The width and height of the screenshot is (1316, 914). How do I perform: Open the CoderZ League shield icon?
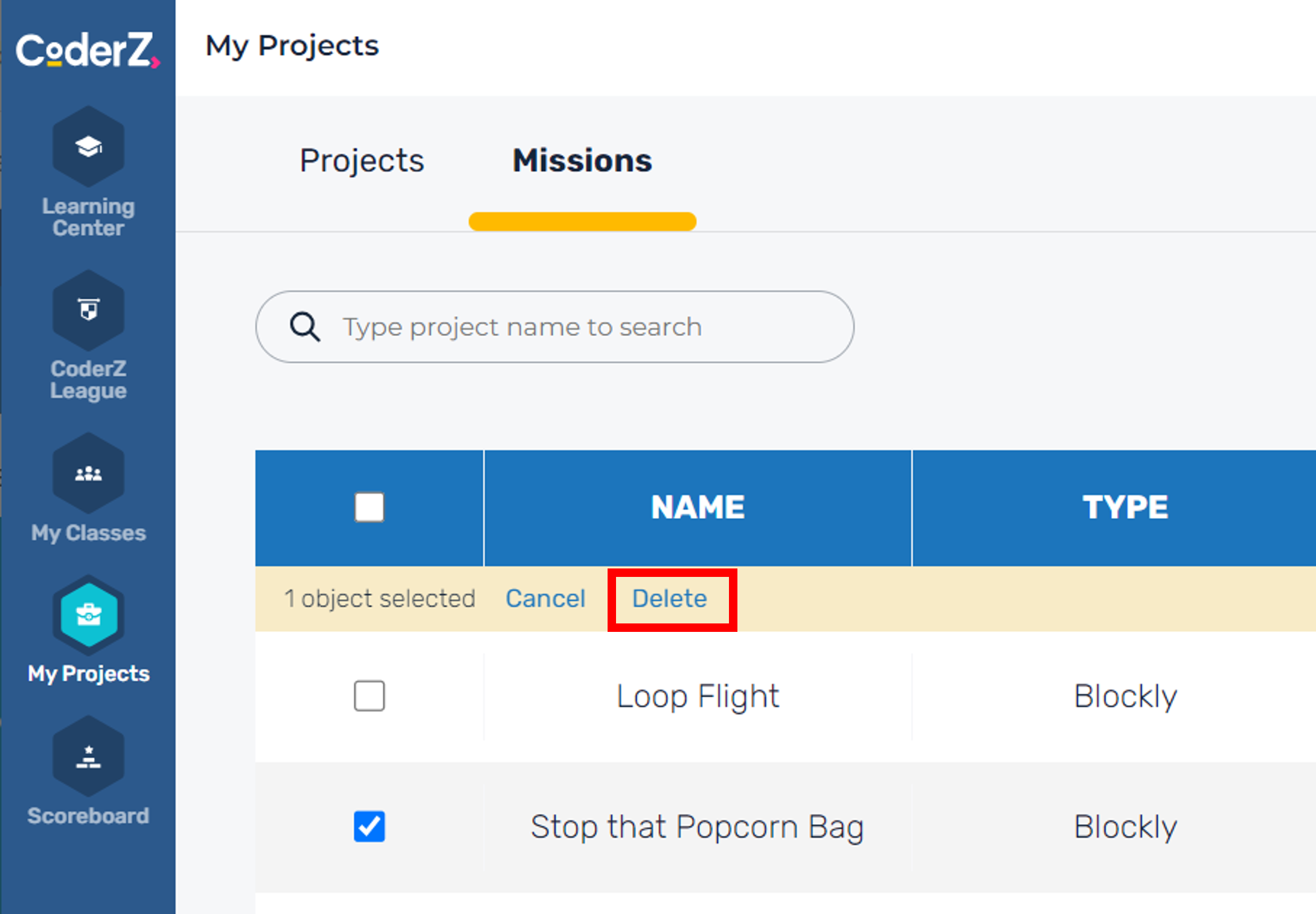(x=88, y=310)
